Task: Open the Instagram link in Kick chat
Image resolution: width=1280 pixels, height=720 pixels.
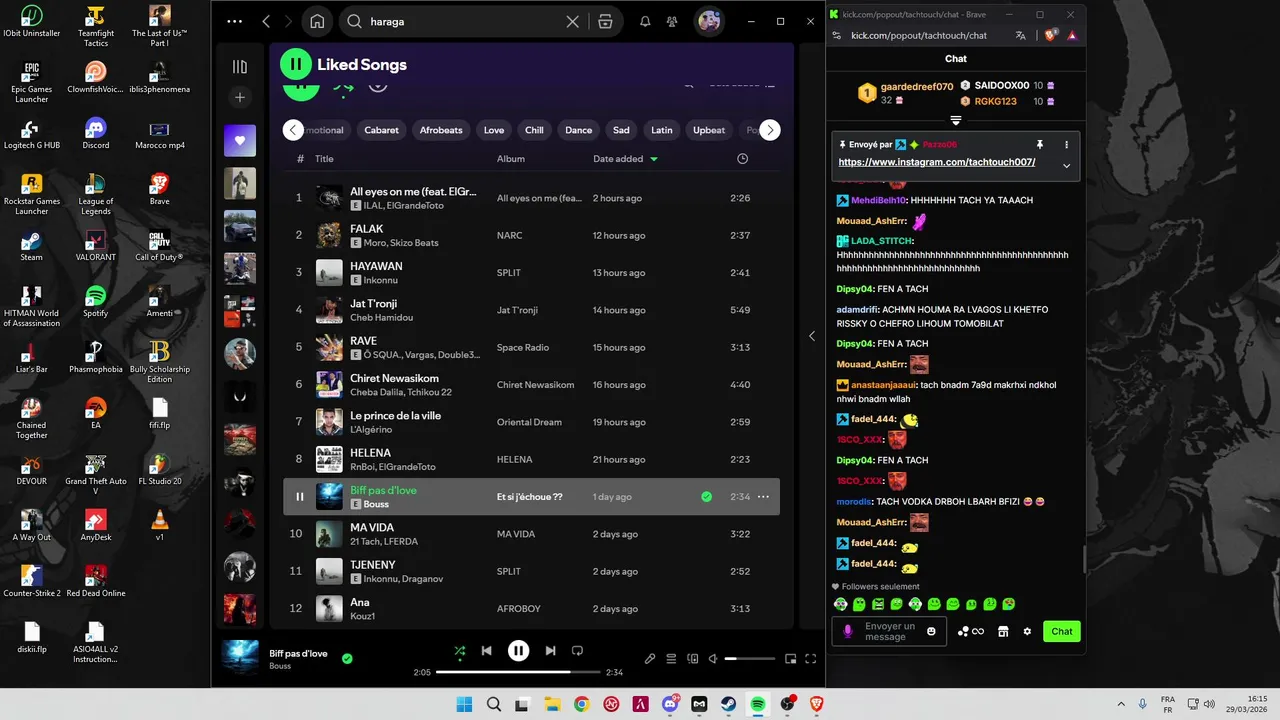Action: pyautogui.click(x=936, y=162)
